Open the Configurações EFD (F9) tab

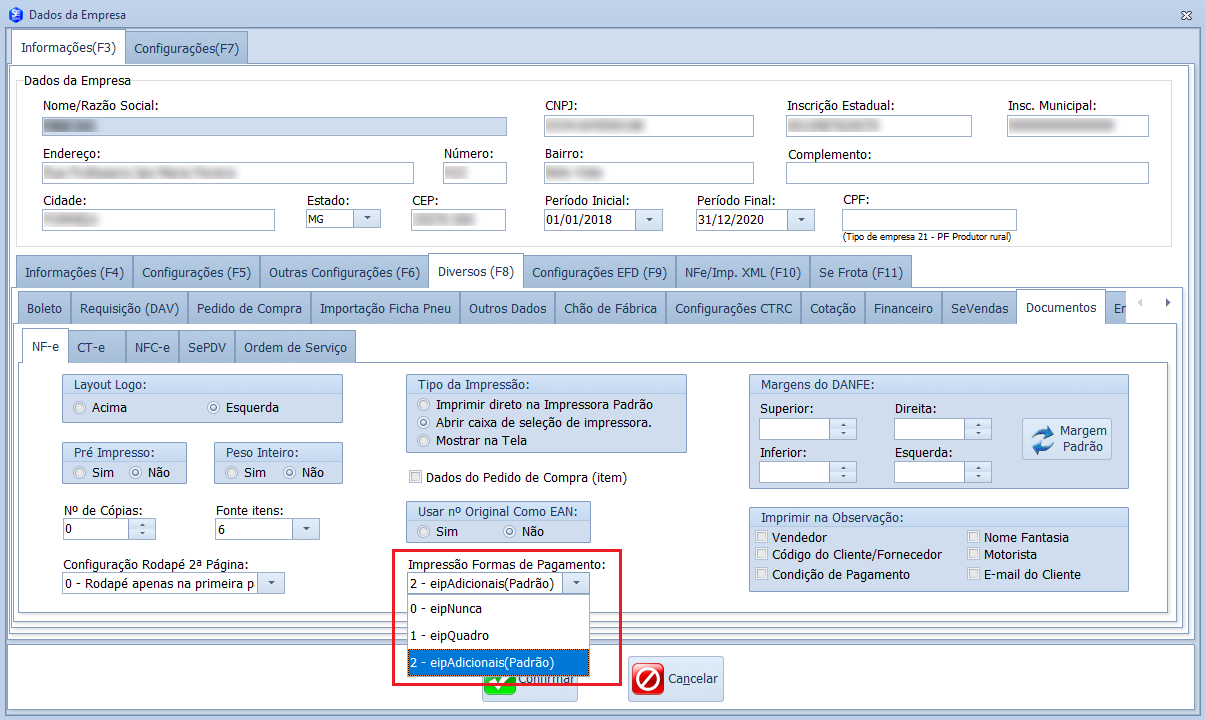coord(599,272)
